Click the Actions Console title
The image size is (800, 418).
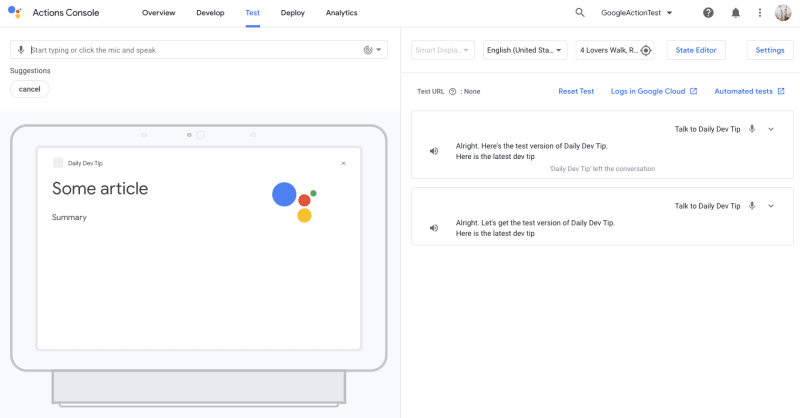[66, 13]
